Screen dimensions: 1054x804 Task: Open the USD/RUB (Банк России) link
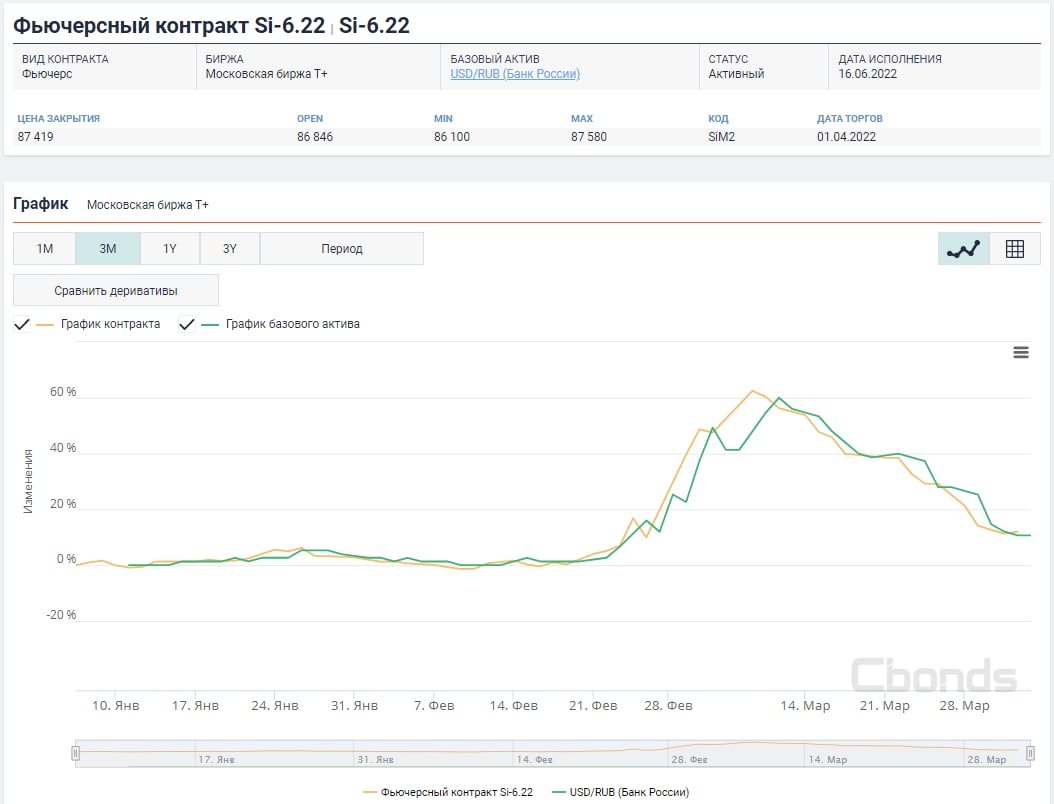(x=515, y=74)
